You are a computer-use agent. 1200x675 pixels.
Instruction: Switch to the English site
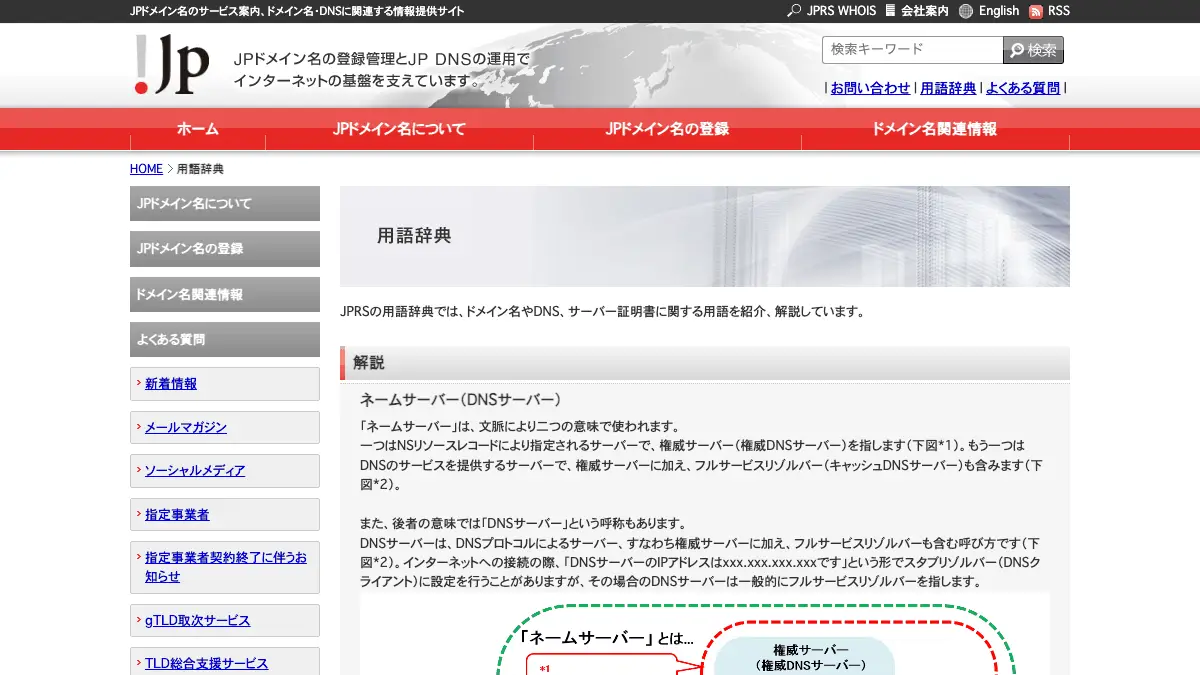click(x=999, y=11)
